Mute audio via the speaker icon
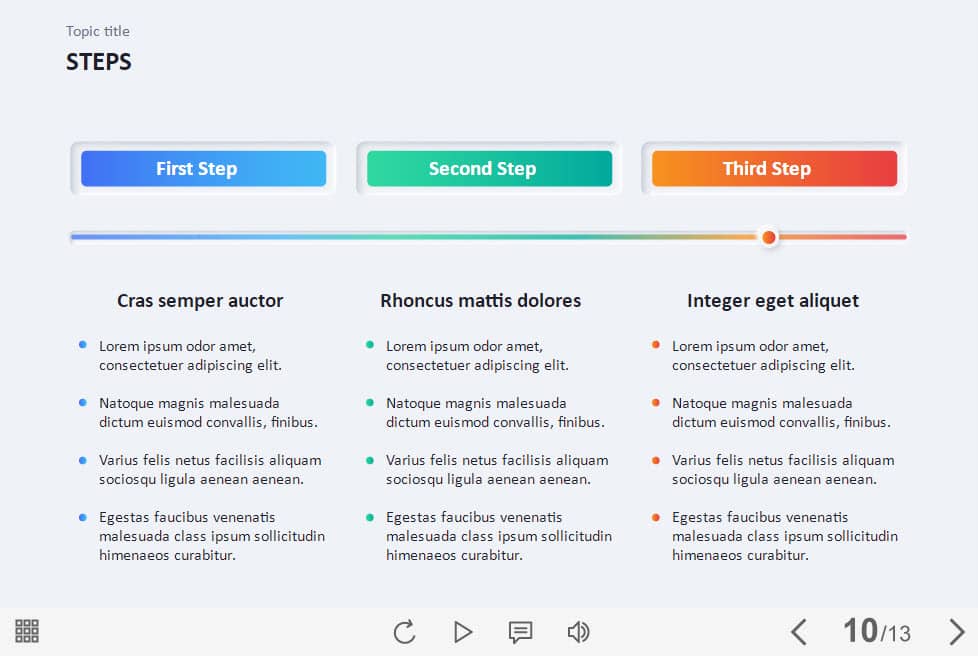Viewport: 978px width, 656px height. coord(578,631)
